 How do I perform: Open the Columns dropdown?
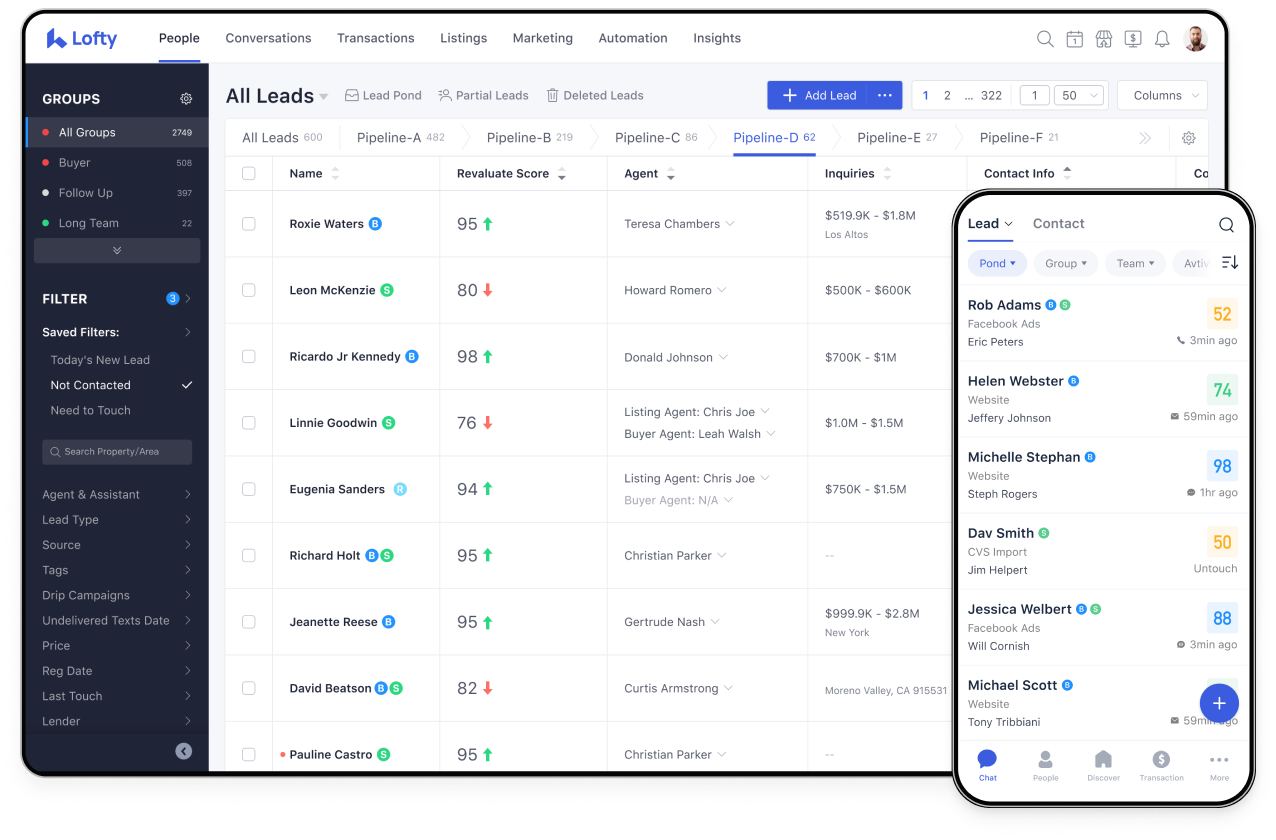click(1161, 96)
